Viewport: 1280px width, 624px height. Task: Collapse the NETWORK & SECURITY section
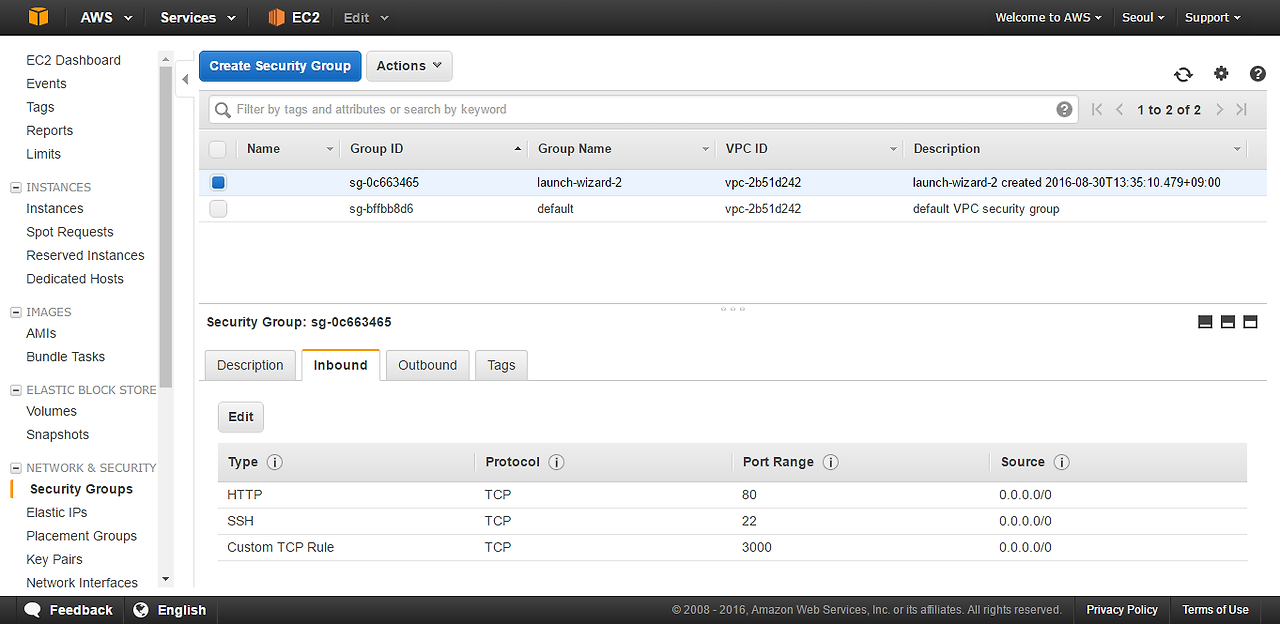15,468
